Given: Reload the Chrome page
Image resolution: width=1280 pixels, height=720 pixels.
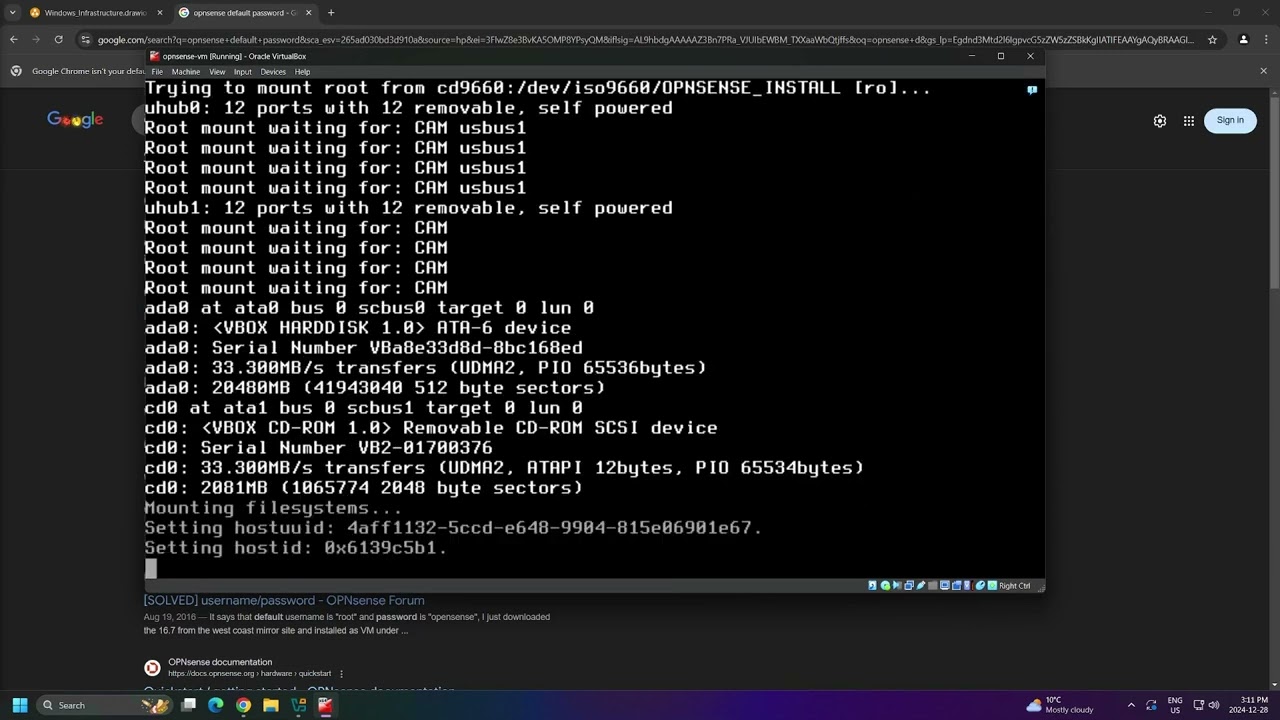Looking at the screenshot, I should pos(59,40).
